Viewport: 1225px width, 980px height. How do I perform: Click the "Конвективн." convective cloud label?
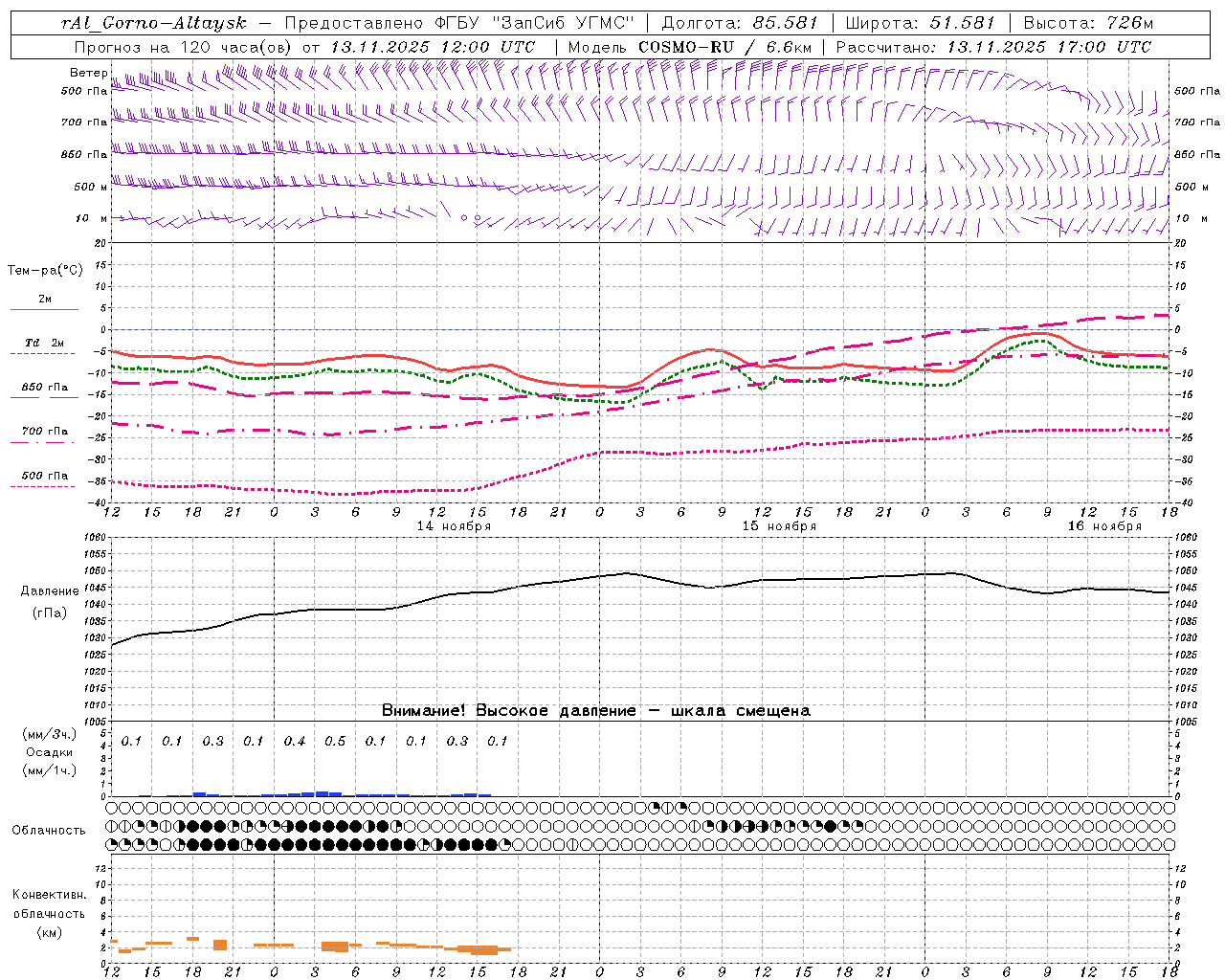tap(49, 895)
